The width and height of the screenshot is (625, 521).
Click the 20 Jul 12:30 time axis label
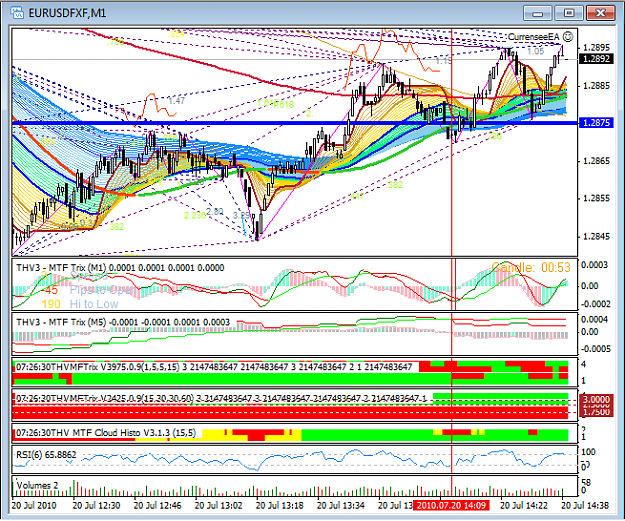point(96,505)
